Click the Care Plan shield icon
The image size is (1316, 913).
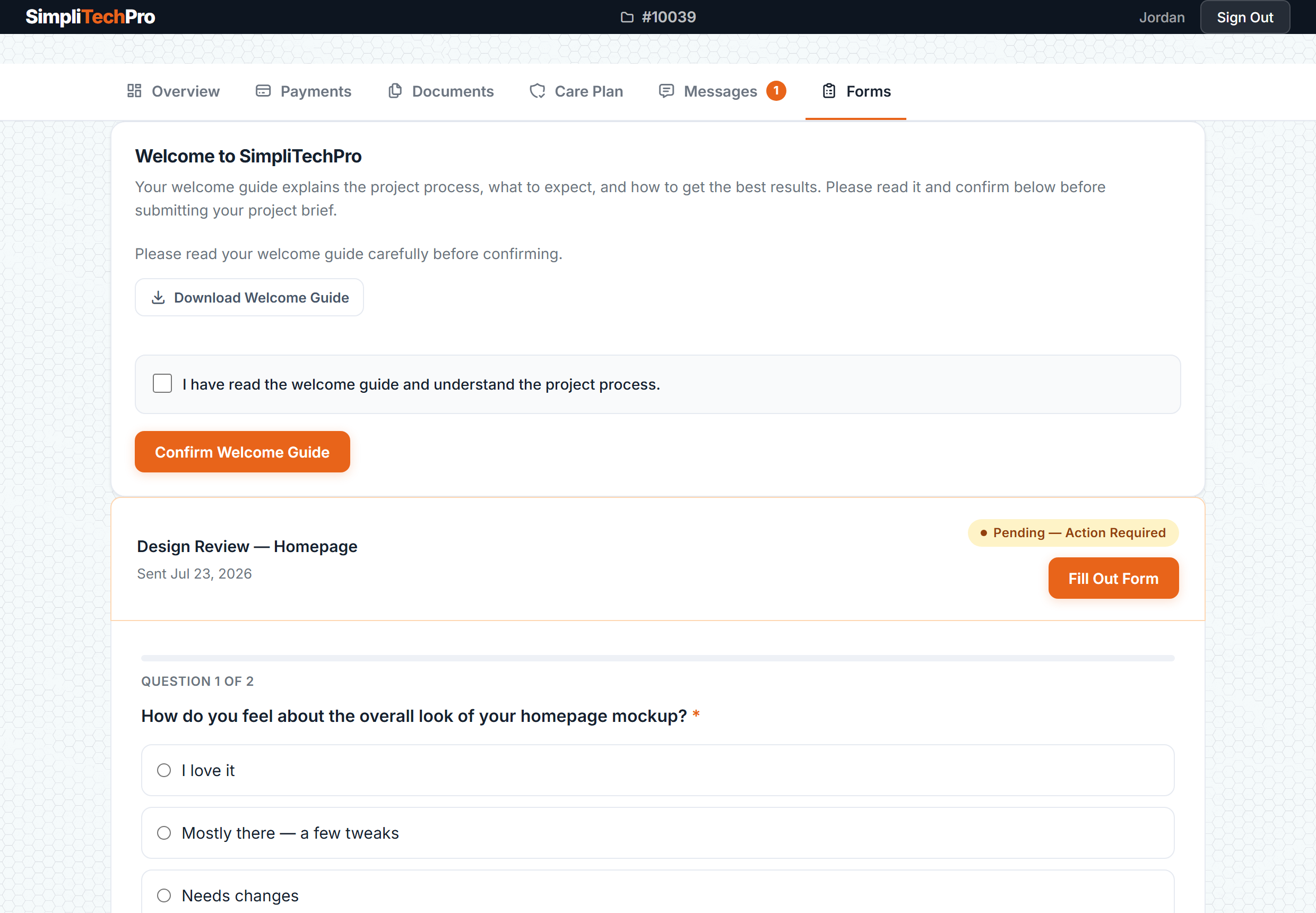538,91
